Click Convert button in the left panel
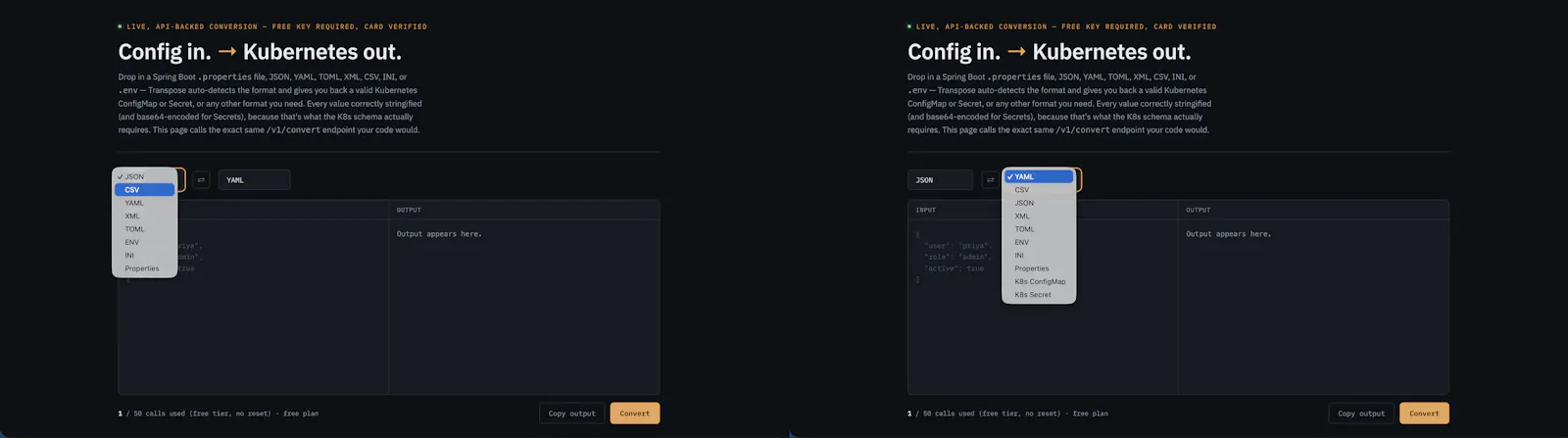 pos(635,414)
